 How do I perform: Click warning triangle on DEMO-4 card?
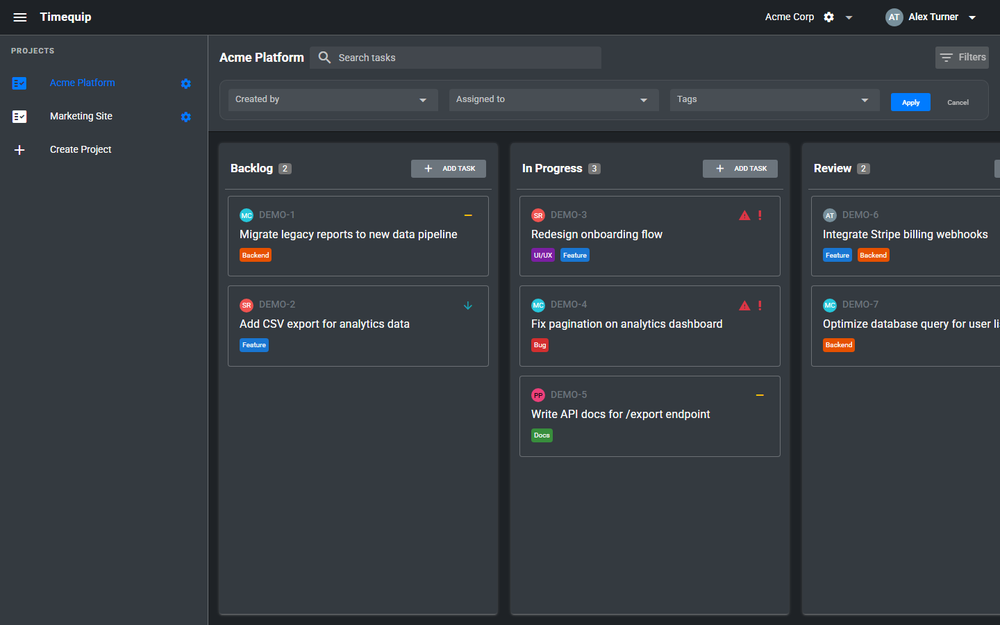(744, 305)
